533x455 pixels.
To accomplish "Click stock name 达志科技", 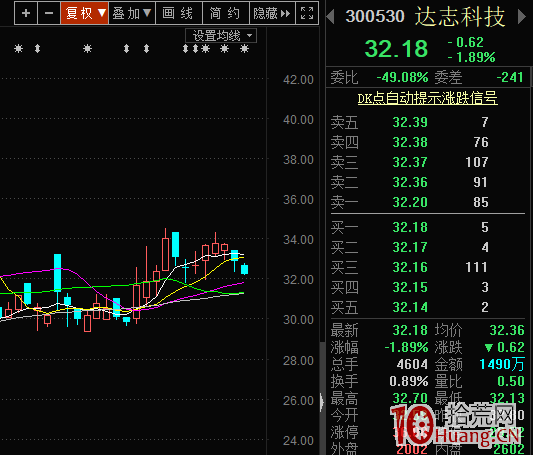I will pyautogui.click(x=460, y=17).
